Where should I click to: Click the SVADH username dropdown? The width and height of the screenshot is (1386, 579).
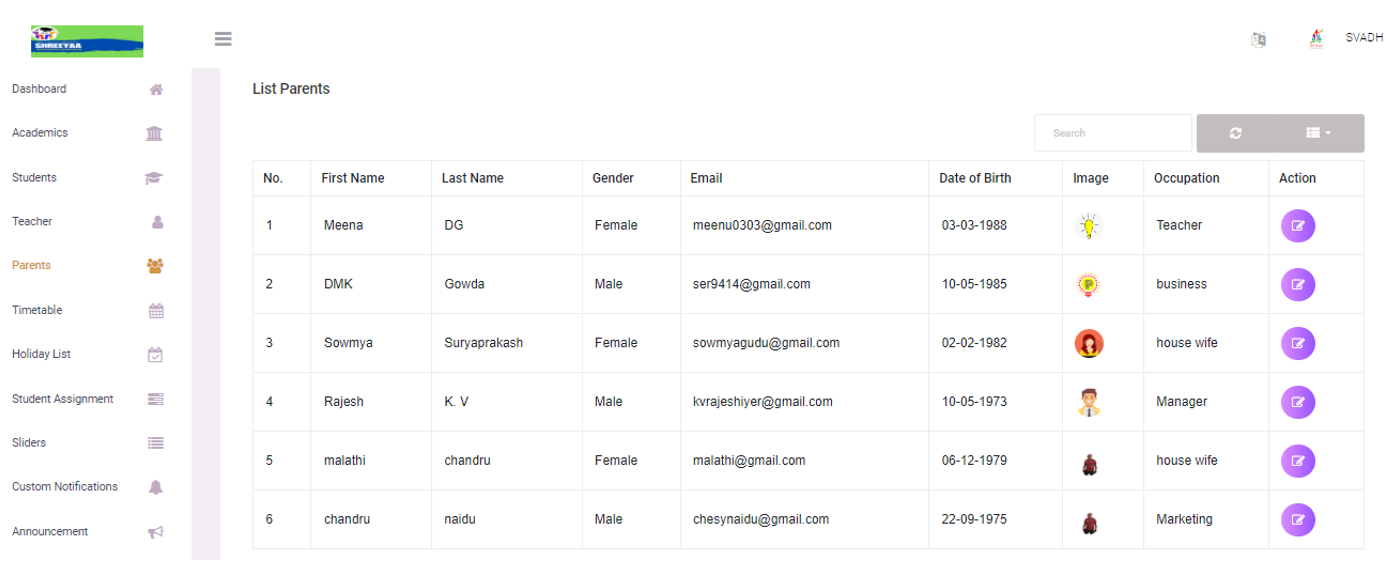coord(1364,38)
